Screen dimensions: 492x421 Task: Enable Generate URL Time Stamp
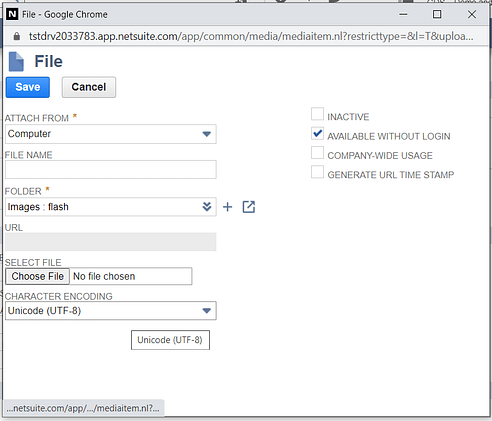pos(317,172)
